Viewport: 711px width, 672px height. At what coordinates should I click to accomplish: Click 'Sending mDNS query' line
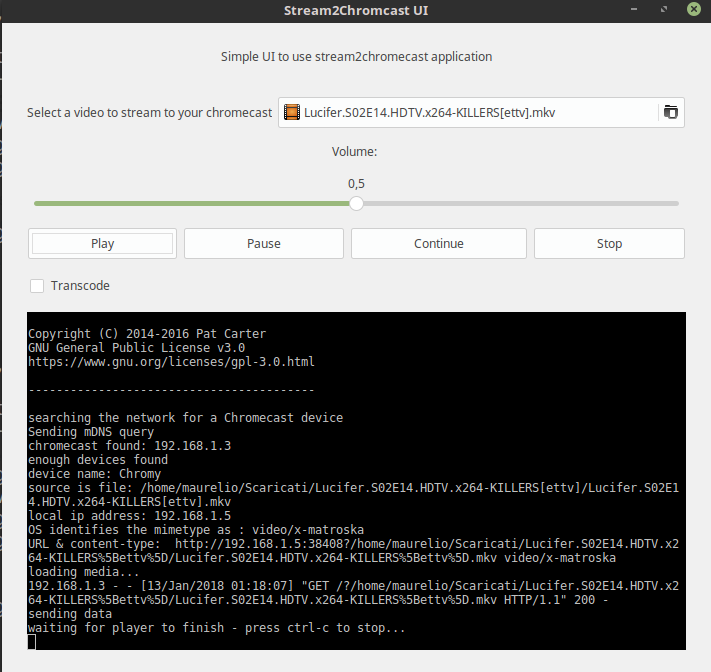[91, 432]
